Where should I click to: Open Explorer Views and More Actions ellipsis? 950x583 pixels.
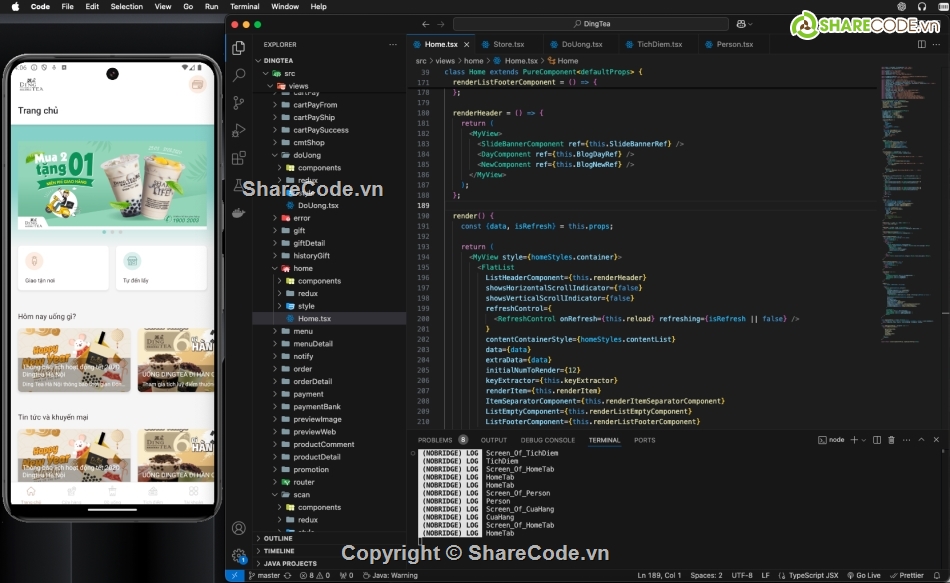(x=393, y=44)
